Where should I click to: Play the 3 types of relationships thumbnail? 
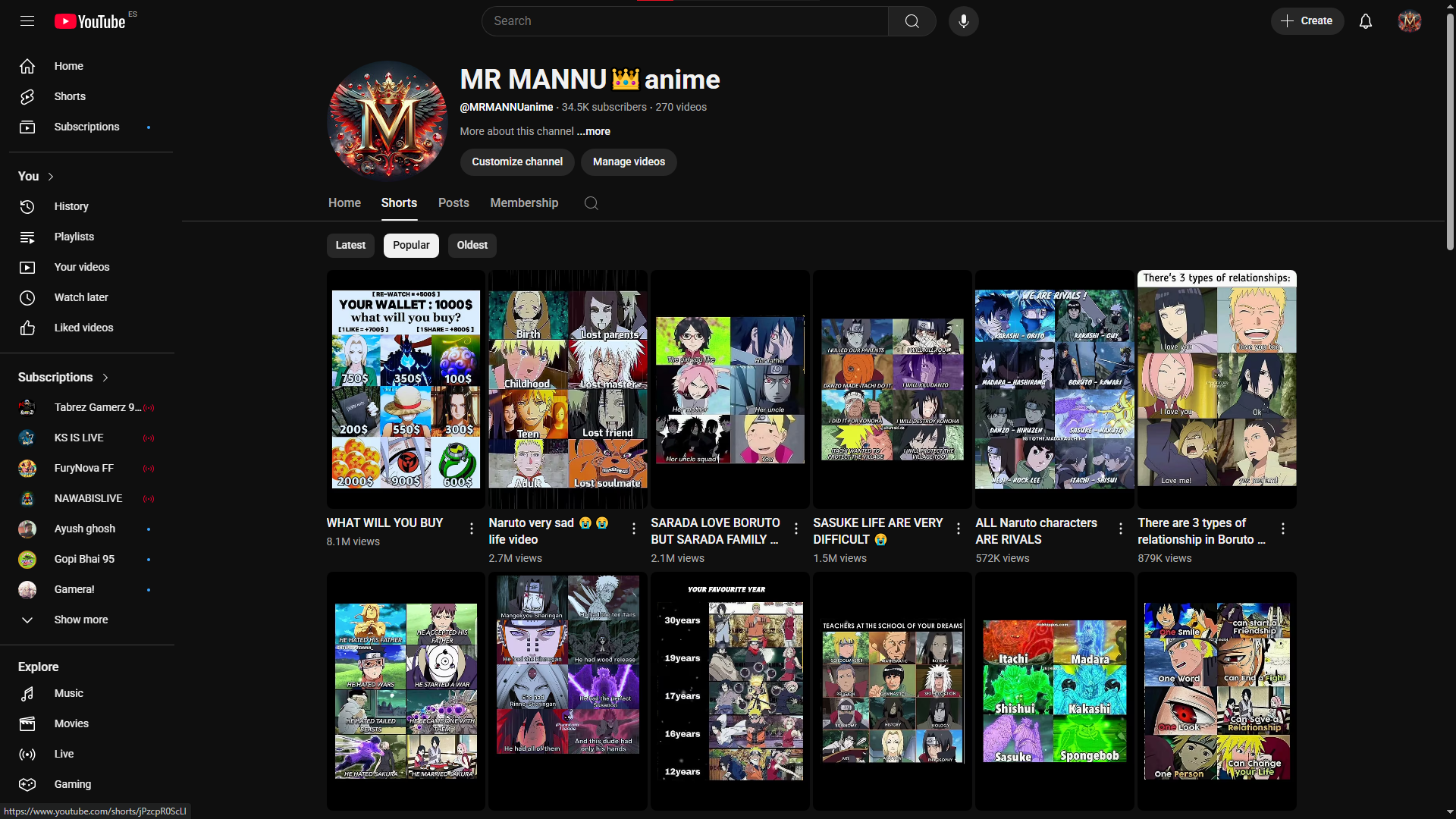pos(1217,389)
